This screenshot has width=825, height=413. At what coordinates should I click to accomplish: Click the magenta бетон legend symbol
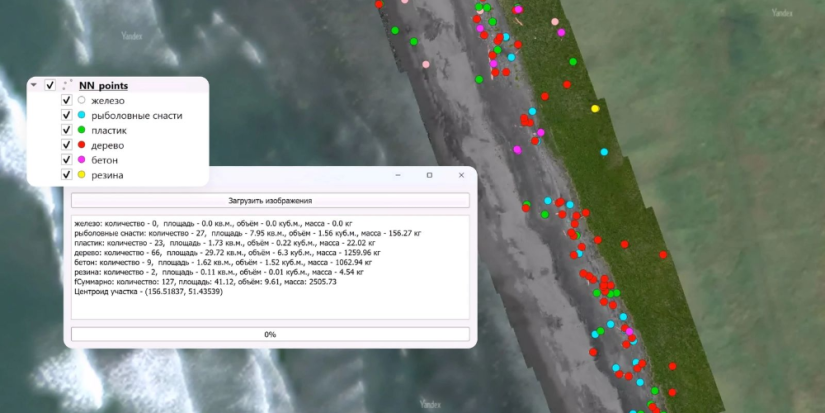pyautogui.click(x=81, y=159)
